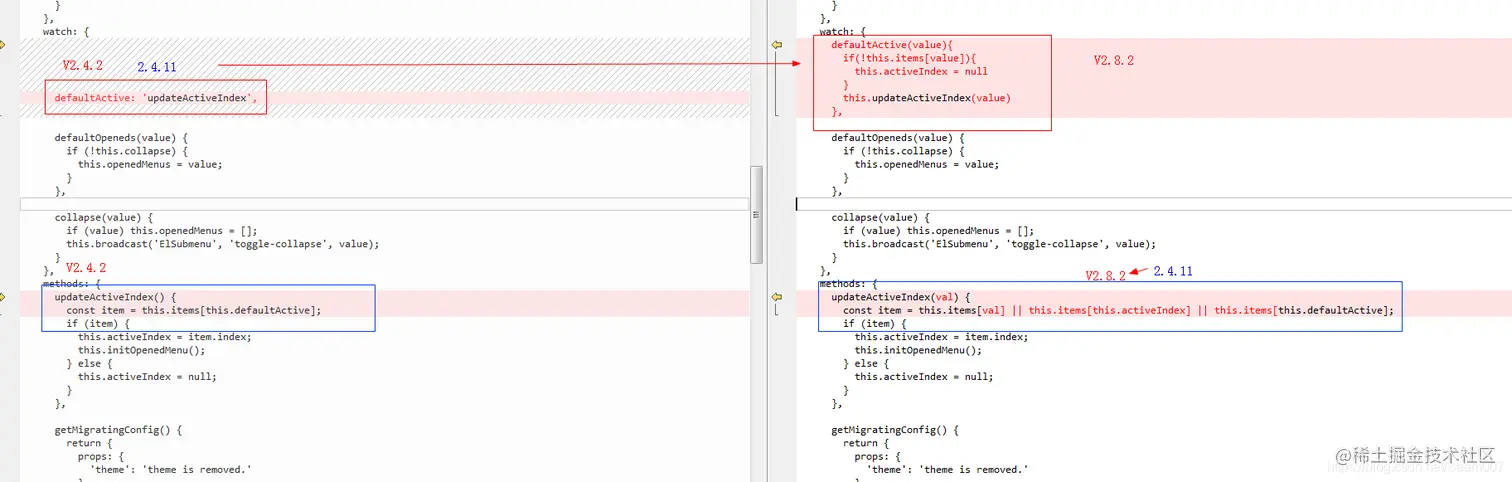Screen dimensions: 1512x482
Task: Click "this.openedMenus = value;" in right pane
Action: coord(927,164)
